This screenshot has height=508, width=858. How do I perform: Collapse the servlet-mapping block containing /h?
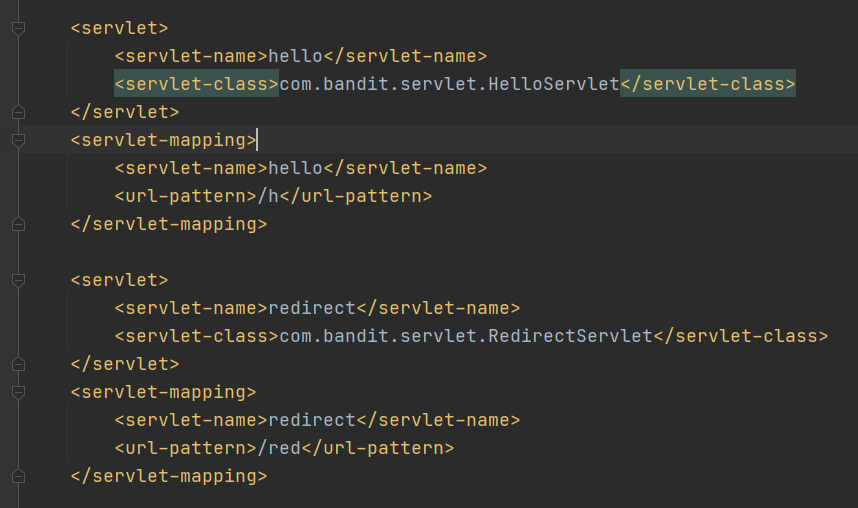[x=18, y=140]
